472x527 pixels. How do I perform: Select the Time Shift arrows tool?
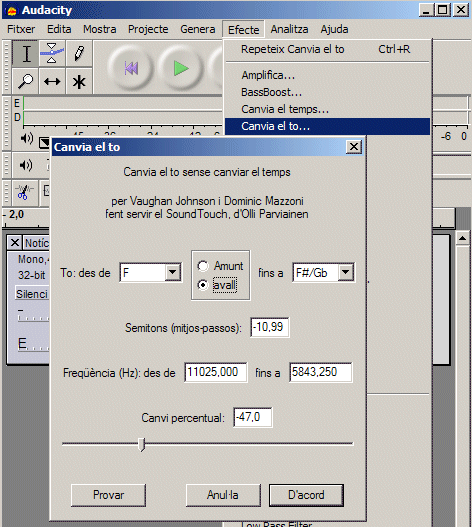(x=52, y=81)
